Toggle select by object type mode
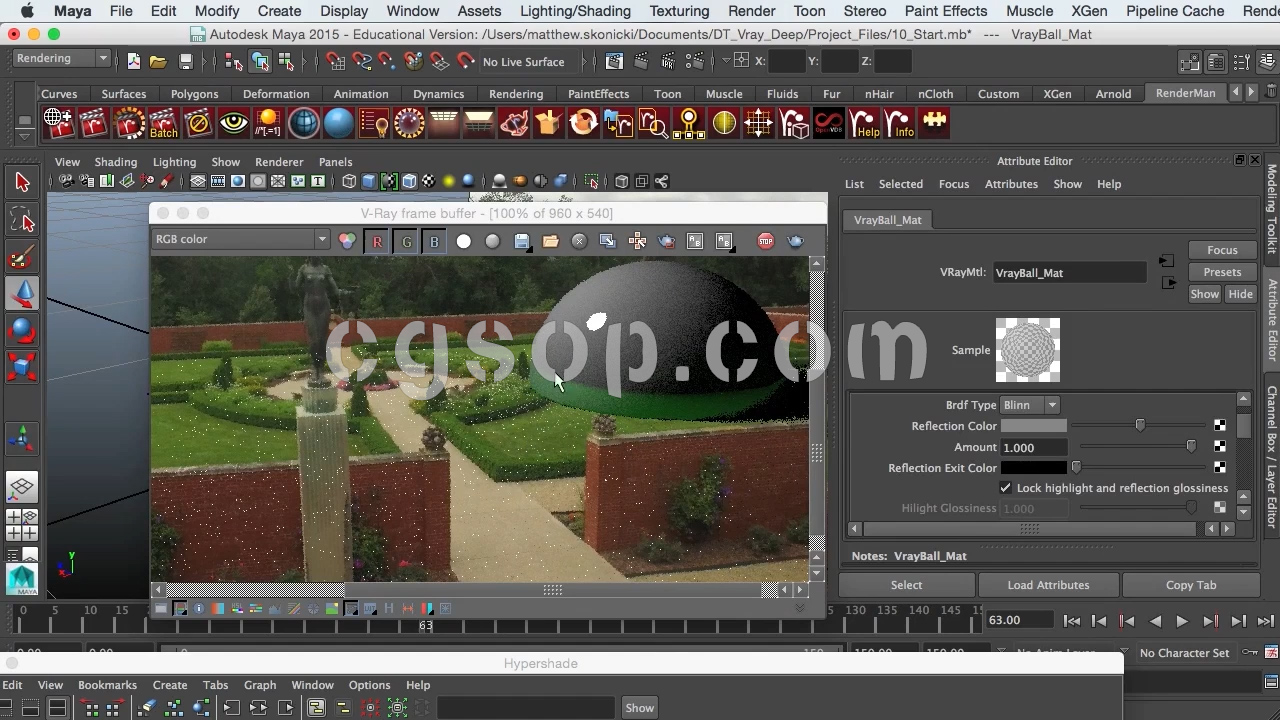The image size is (1280, 720). pos(260,62)
